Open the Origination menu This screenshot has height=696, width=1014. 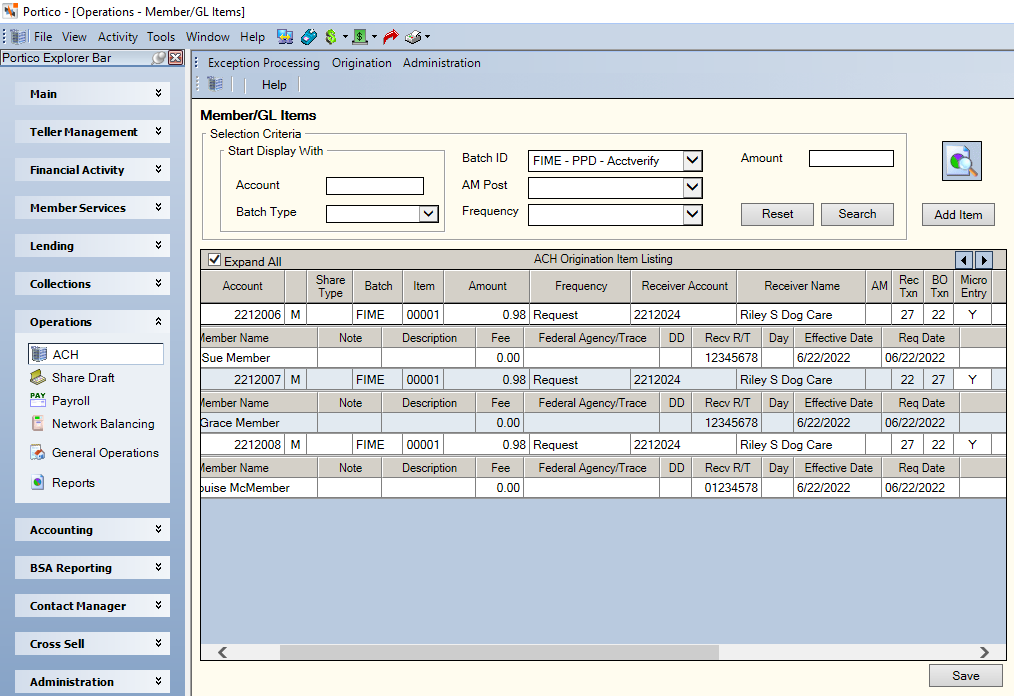(x=361, y=63)
